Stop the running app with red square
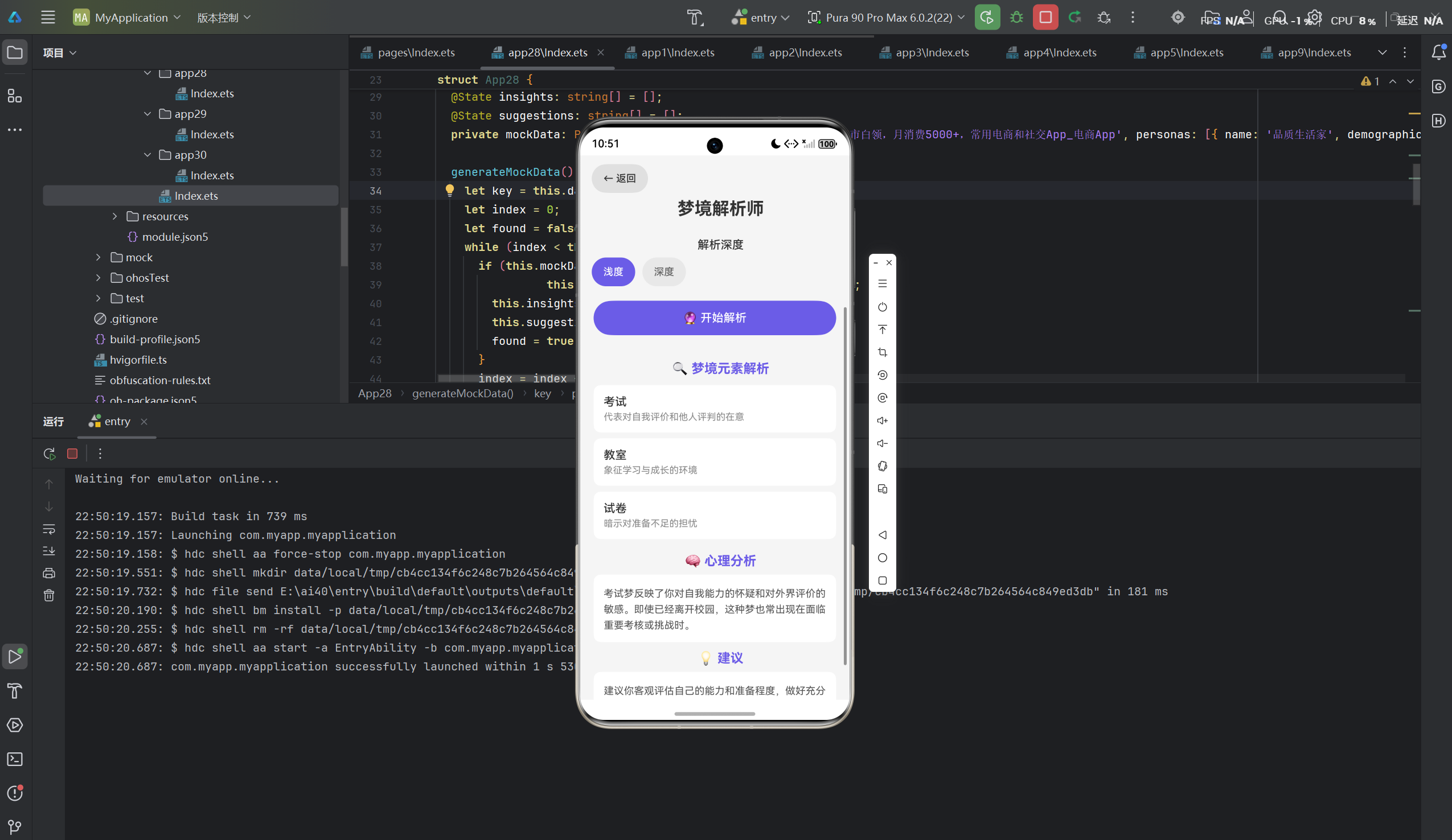Viewport: 1452px width, 840px height. click(1045, 17)
